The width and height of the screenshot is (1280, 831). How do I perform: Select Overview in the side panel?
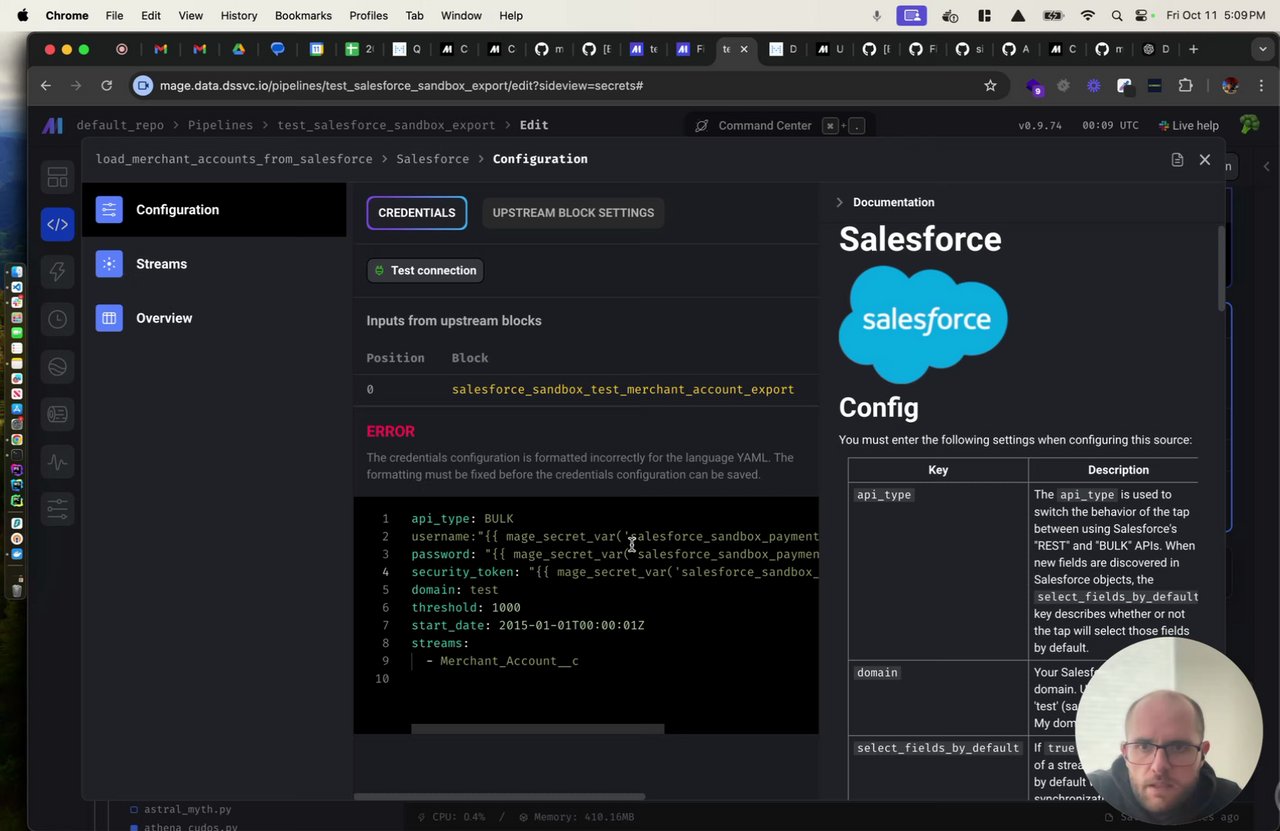click(214, 318)
